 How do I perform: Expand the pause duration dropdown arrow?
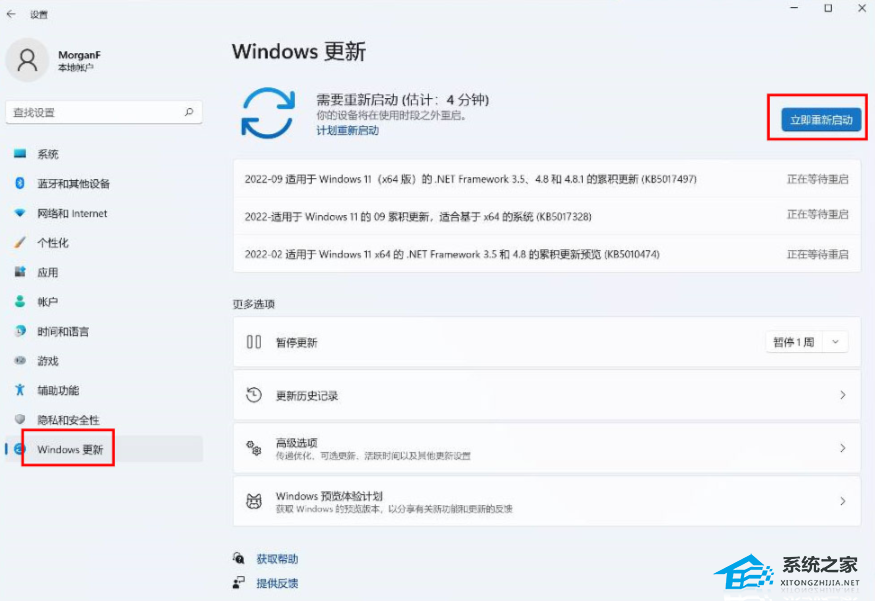(x=835, y=342)
